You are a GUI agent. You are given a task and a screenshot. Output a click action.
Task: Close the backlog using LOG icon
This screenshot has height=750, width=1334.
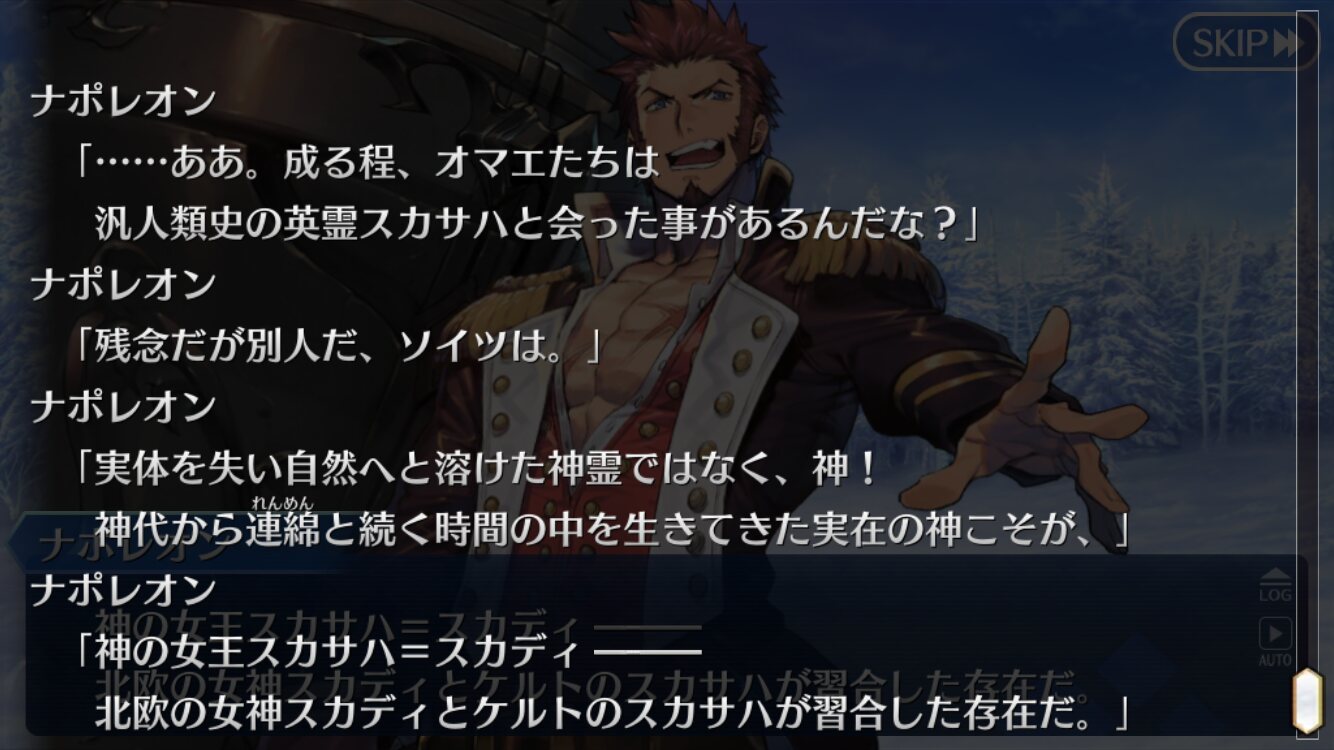1274,585
